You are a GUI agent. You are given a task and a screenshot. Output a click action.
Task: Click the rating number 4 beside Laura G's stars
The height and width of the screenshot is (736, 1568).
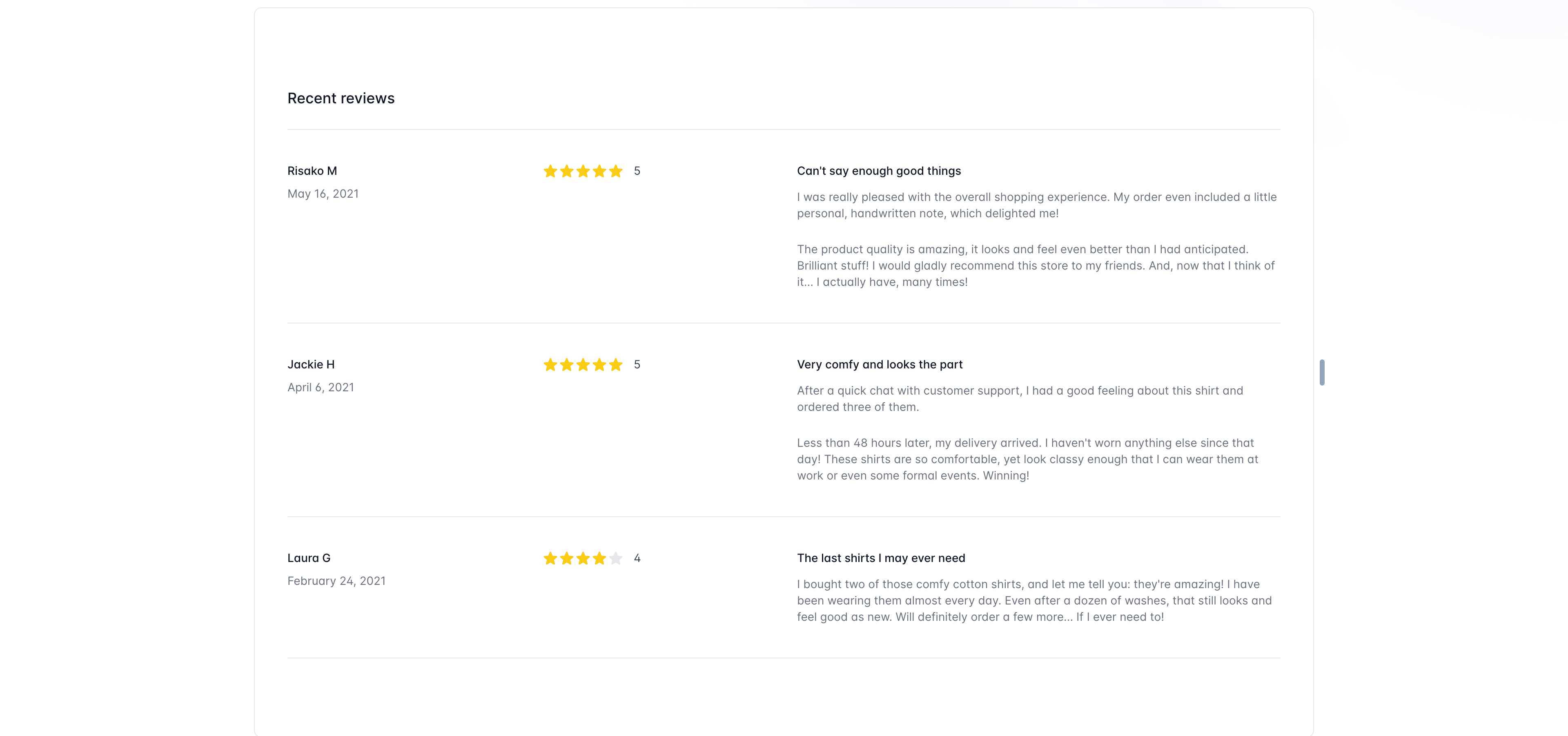(637, 558)
